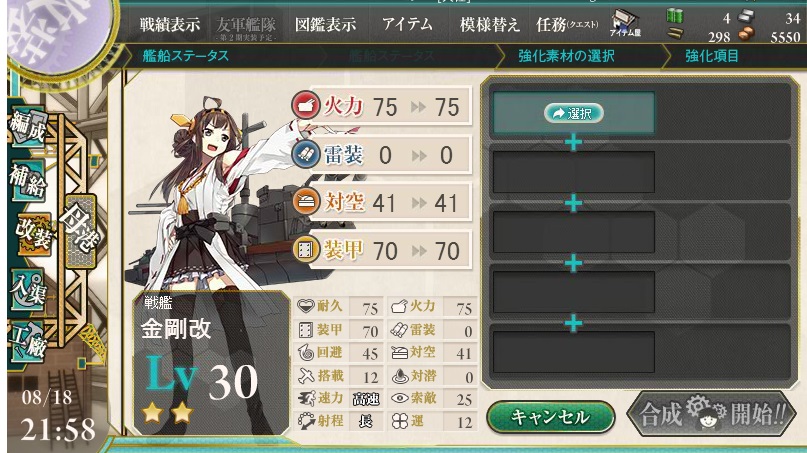
Task: Start modernization with 合成開始 button
Action: pyautogui.click(x=712, y=413)
